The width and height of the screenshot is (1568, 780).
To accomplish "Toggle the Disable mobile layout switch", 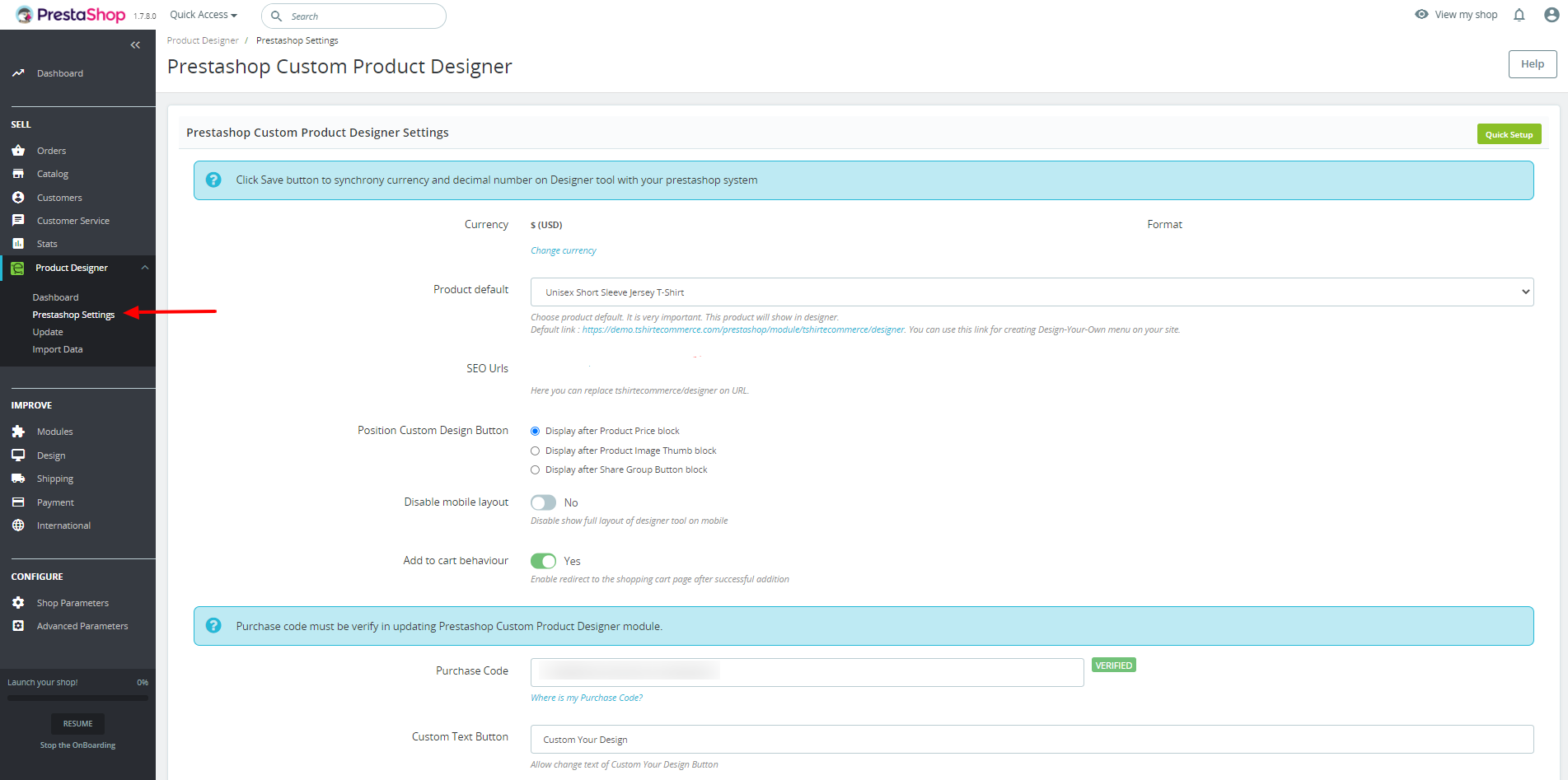I will [x=543, y=502].
